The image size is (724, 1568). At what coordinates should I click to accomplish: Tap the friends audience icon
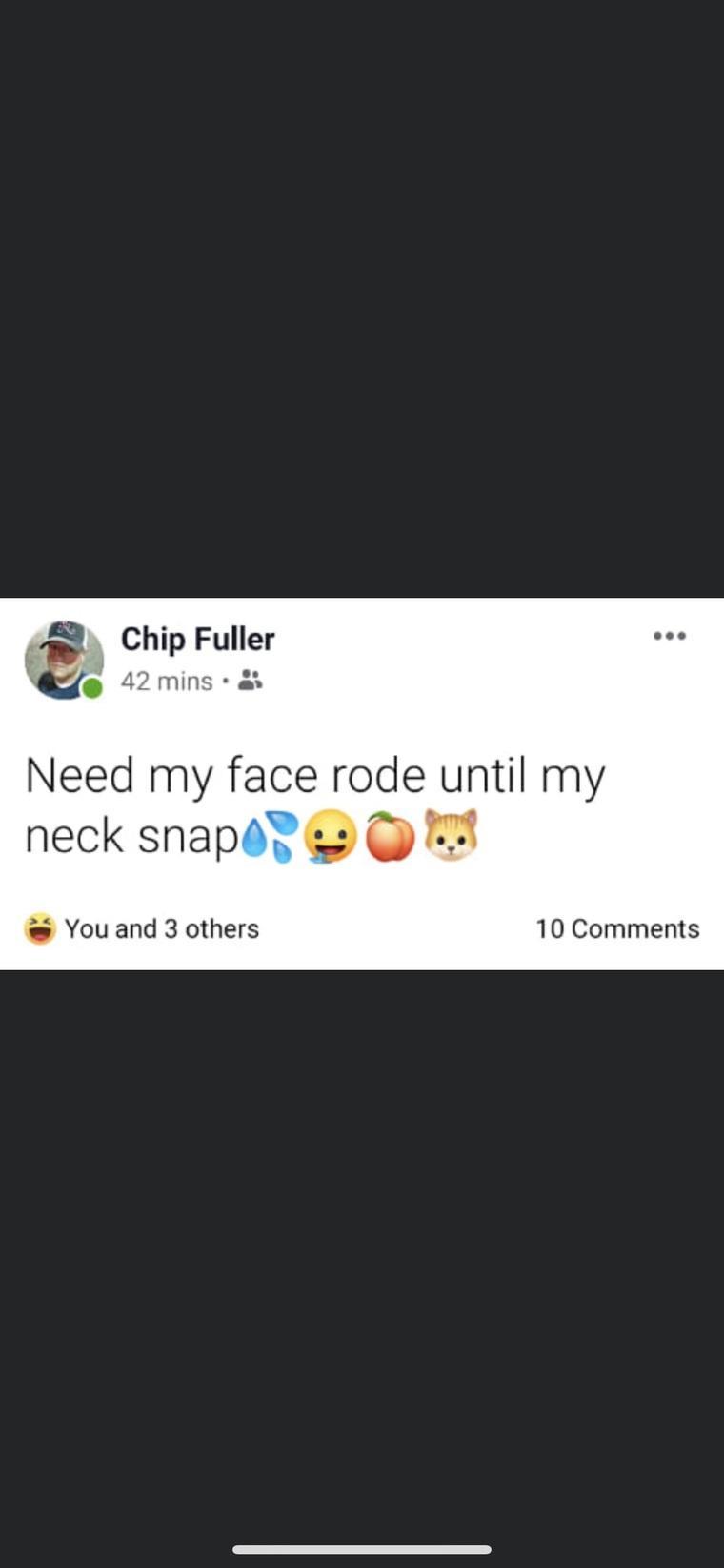tap(251, 681)
